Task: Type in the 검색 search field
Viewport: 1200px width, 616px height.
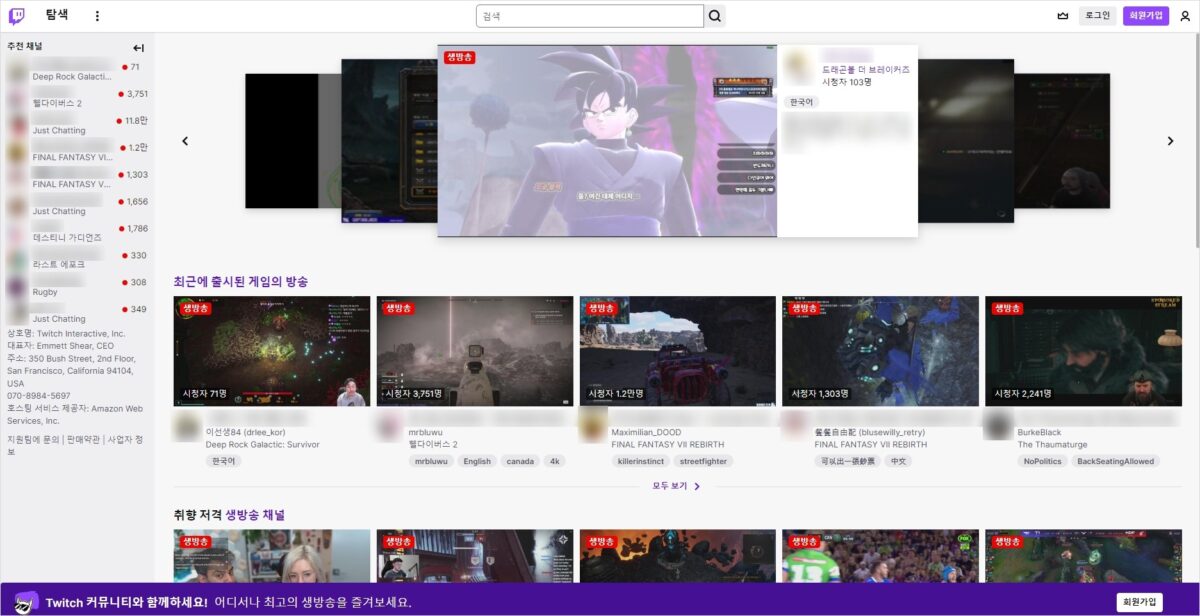Action: coord(590,16)
